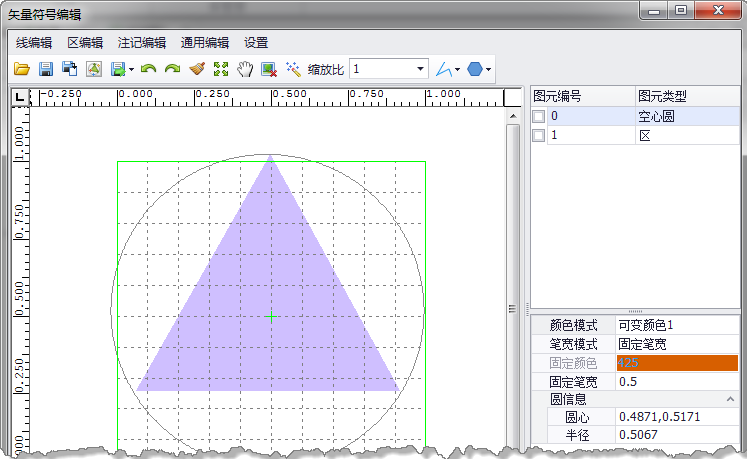Click the 图元编号 column header
Screen dimensions: 747x459
click(558, 97)
